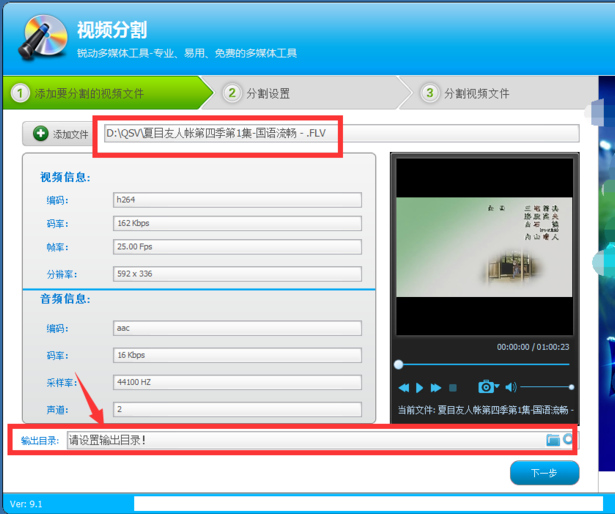The image size is (615, 514).
Task: Click the video preview thumbnail
Action: 484,247
